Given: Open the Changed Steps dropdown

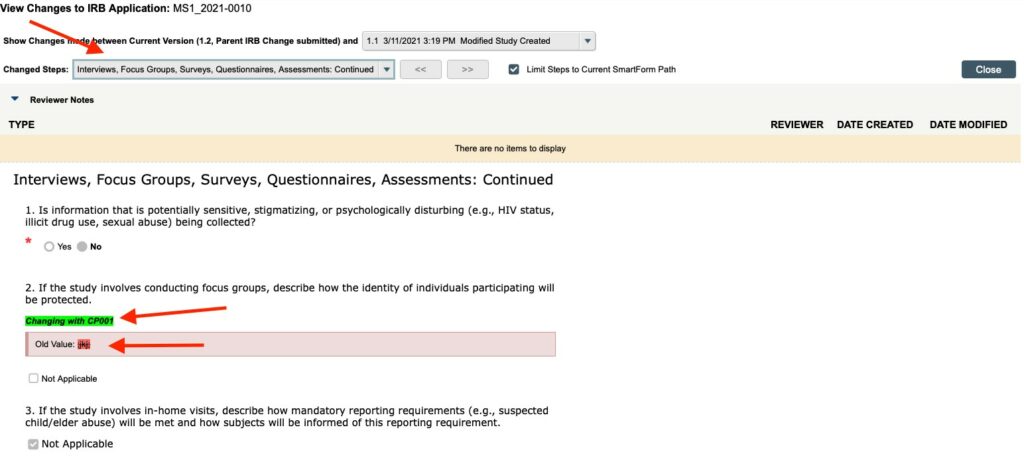Looking at the screenshot, I should (235, 69).
